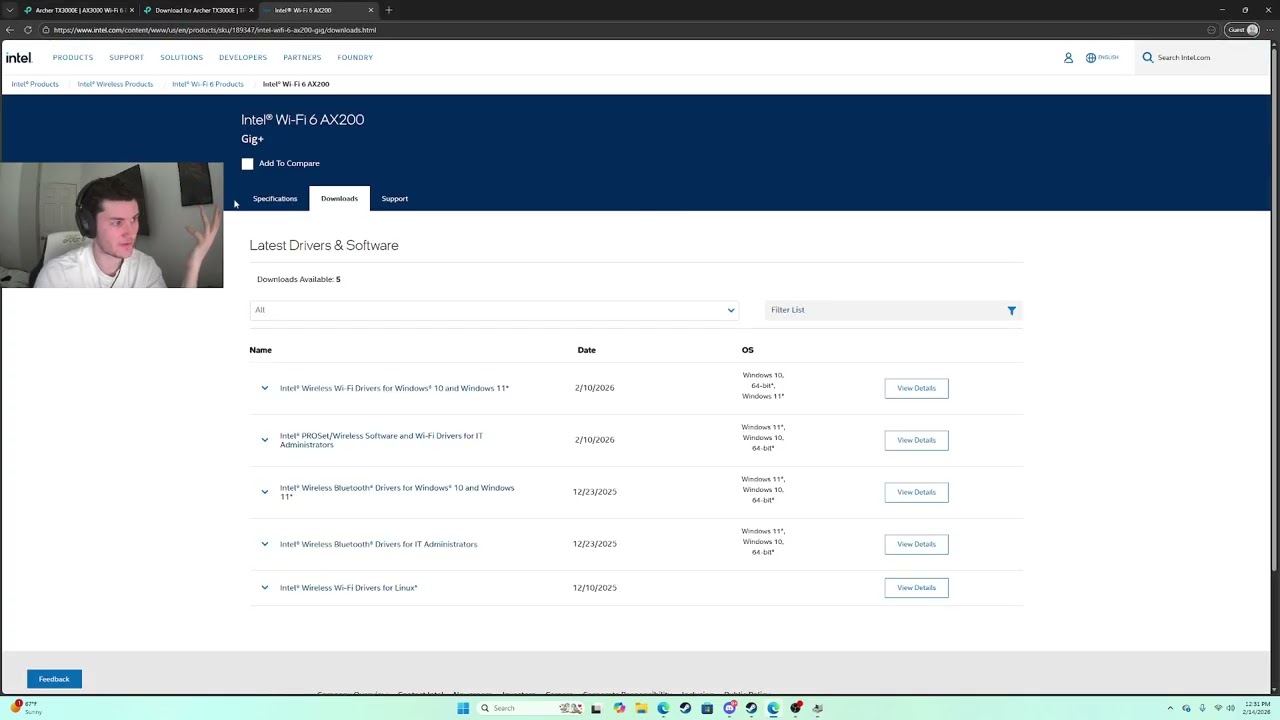This screenshot has width=1280, height=720.
Task: Switch to the Support tab below product title
Action: point(395,199)
